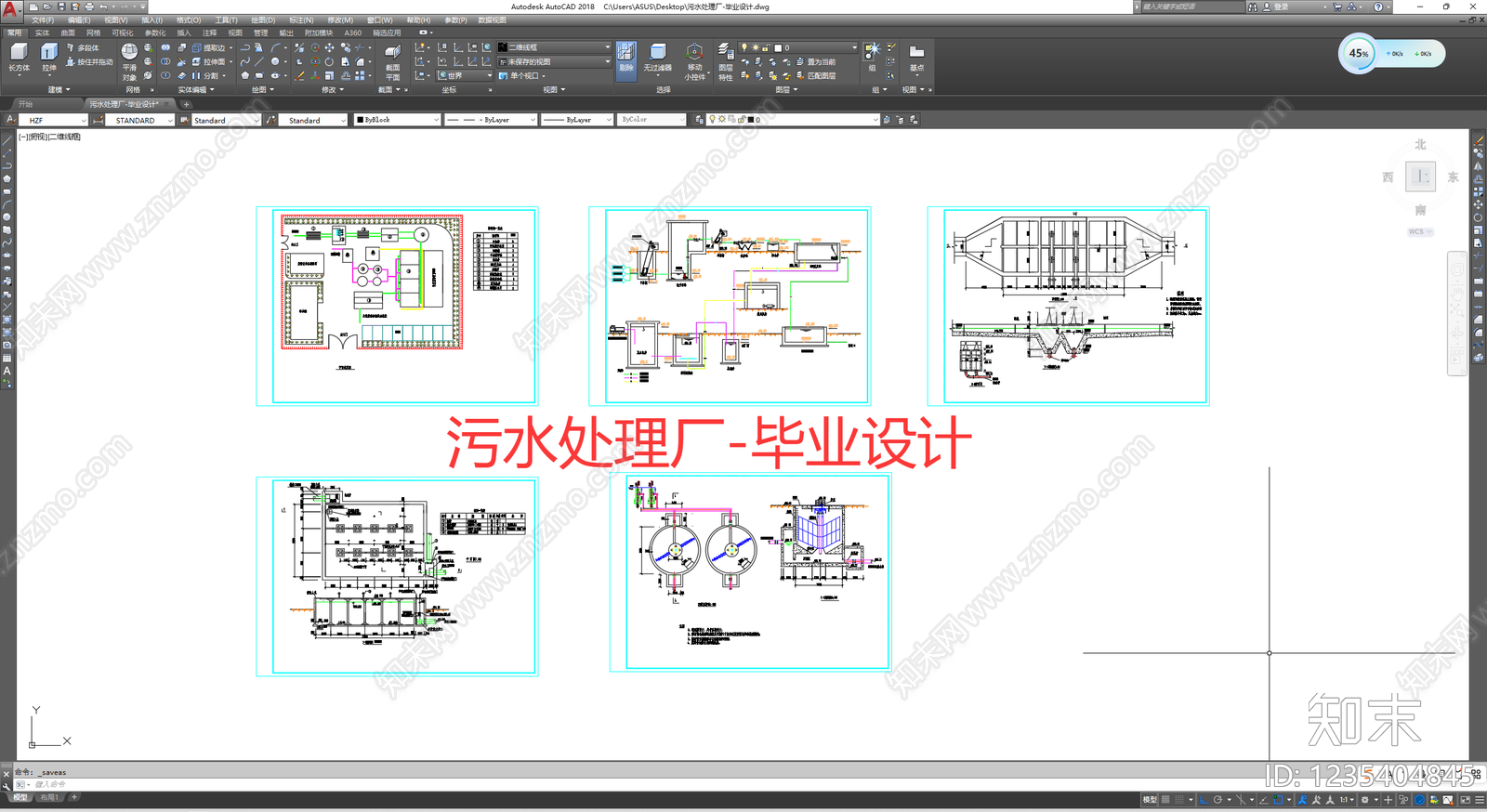The image size is (1487, 812).
Task: Click the ViewCube 上 top face
Action: (1420, 177)
